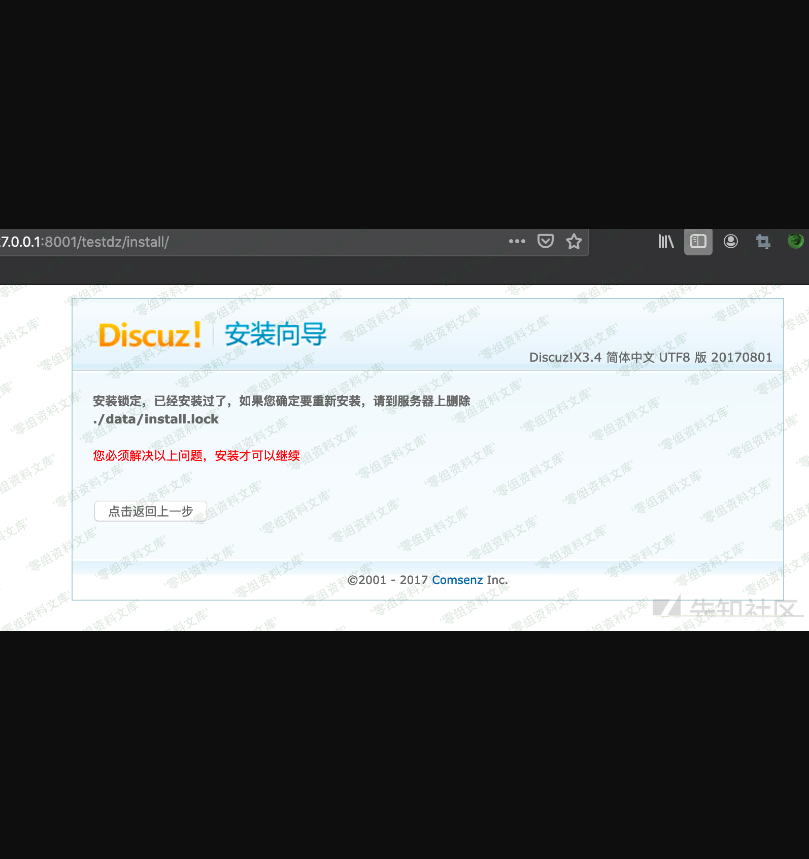Click the 8001 port number in the URL
809x859 pixels.
click(x=59, y=242)
